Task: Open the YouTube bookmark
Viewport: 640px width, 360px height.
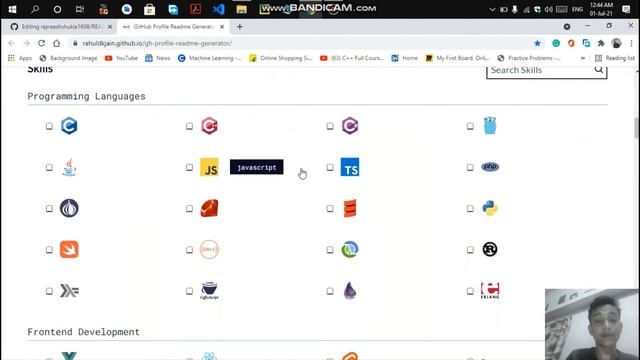Action: pos(121,58)
